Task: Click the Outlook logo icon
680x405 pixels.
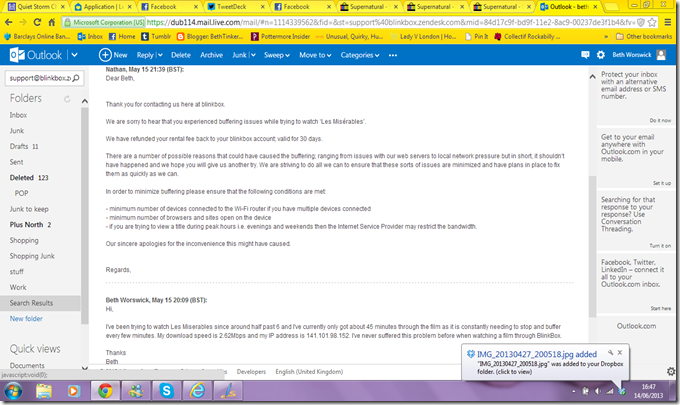Action: 17,55
